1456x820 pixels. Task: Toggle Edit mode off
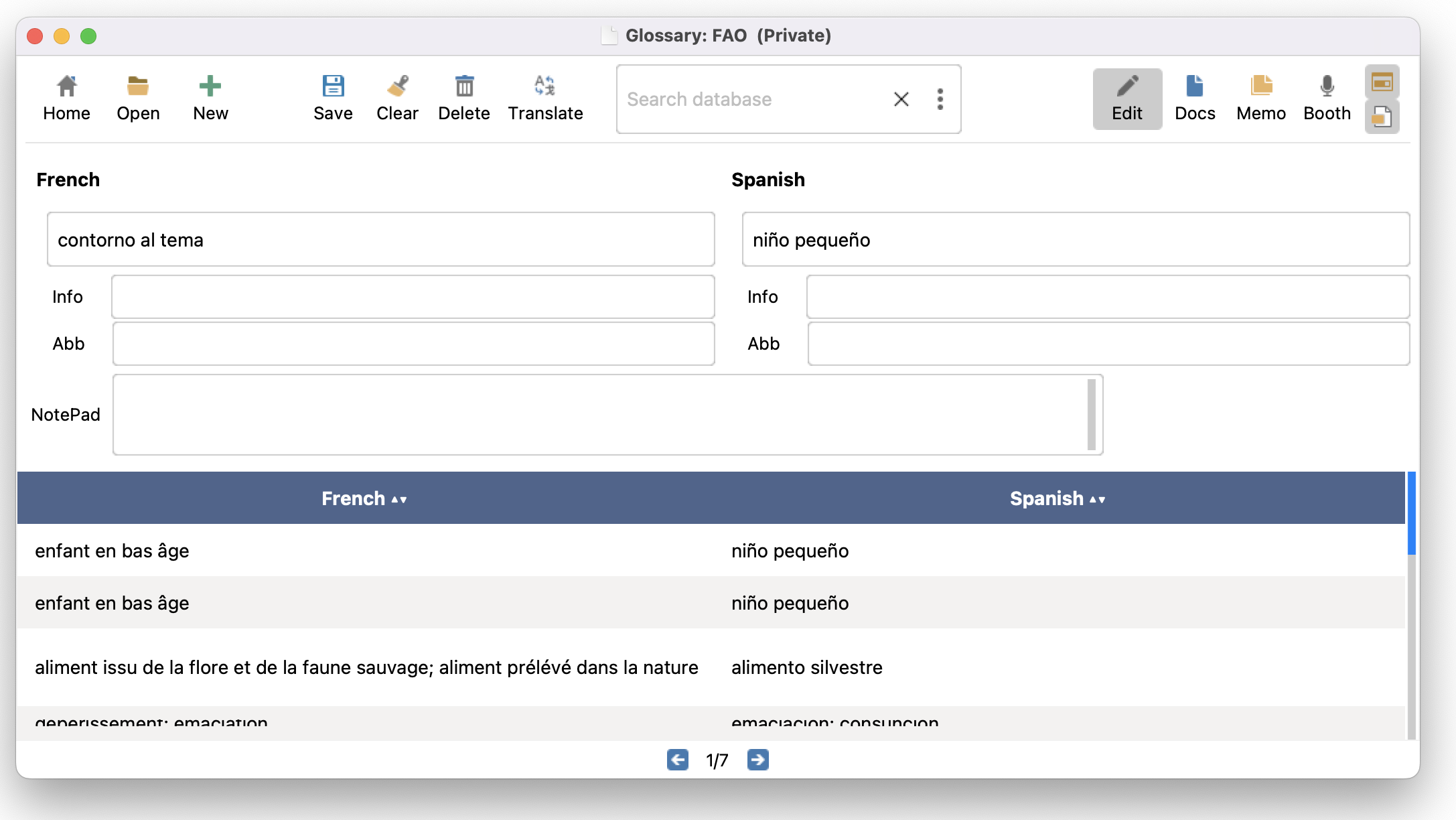coord(1127,98)
